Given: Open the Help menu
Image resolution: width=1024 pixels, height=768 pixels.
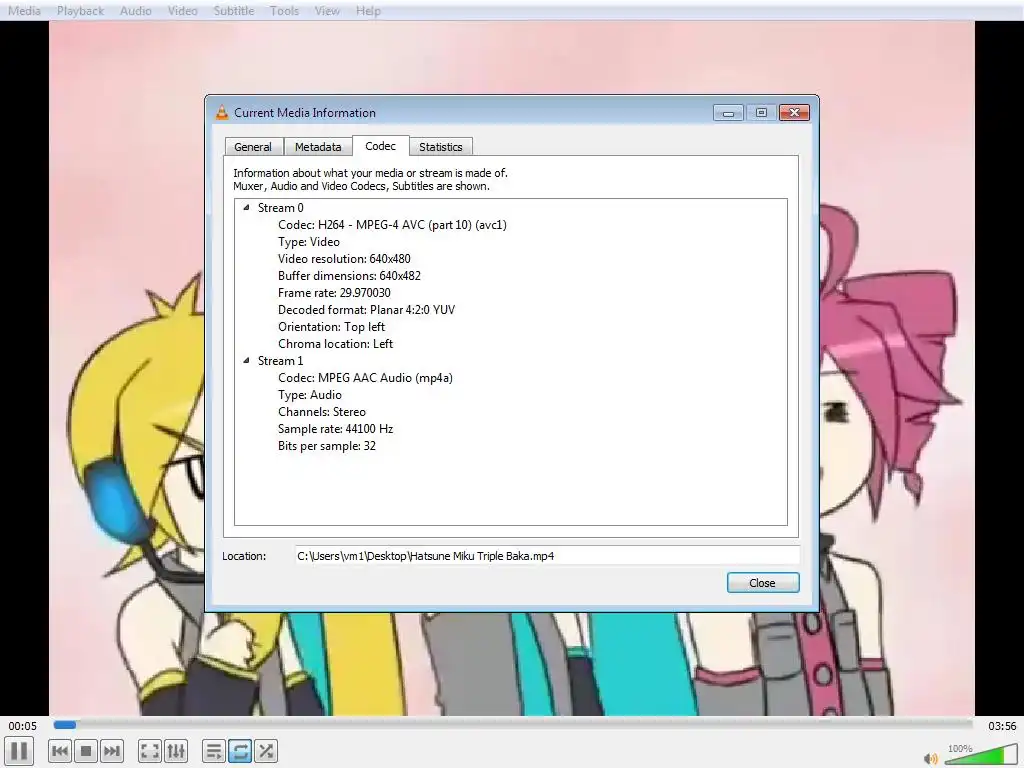Looking at the screenshot, I should [x=368, y=10].
